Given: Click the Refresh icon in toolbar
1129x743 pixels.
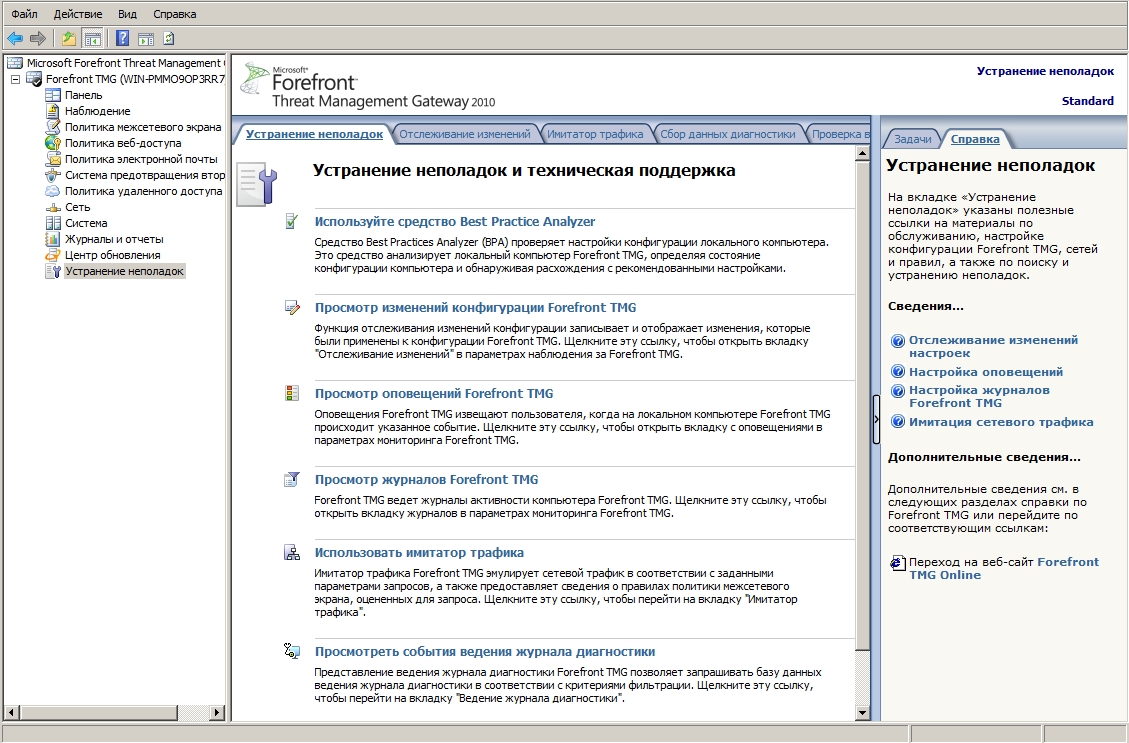Looking at the screenshot, I should coord(168,38).
